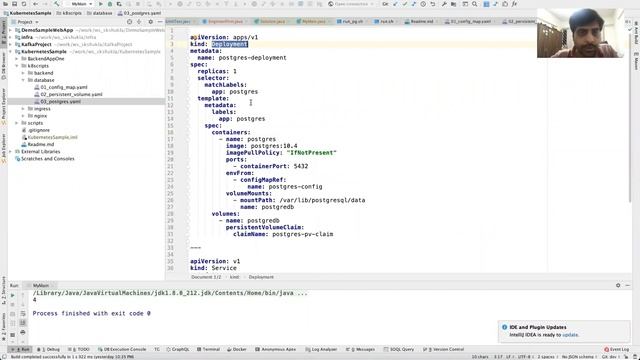The image size is (640, 360).
Task: Collapse the database folder
Action: click(23, 80)
